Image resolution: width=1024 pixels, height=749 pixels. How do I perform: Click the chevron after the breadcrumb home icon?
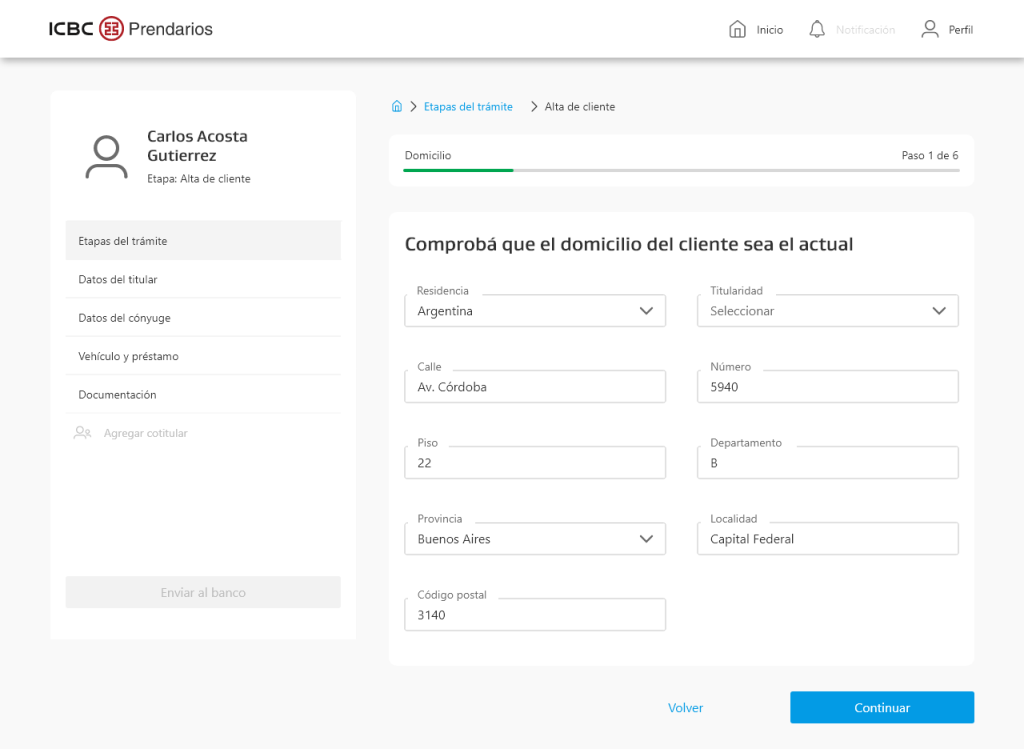[x=413, y=106]
